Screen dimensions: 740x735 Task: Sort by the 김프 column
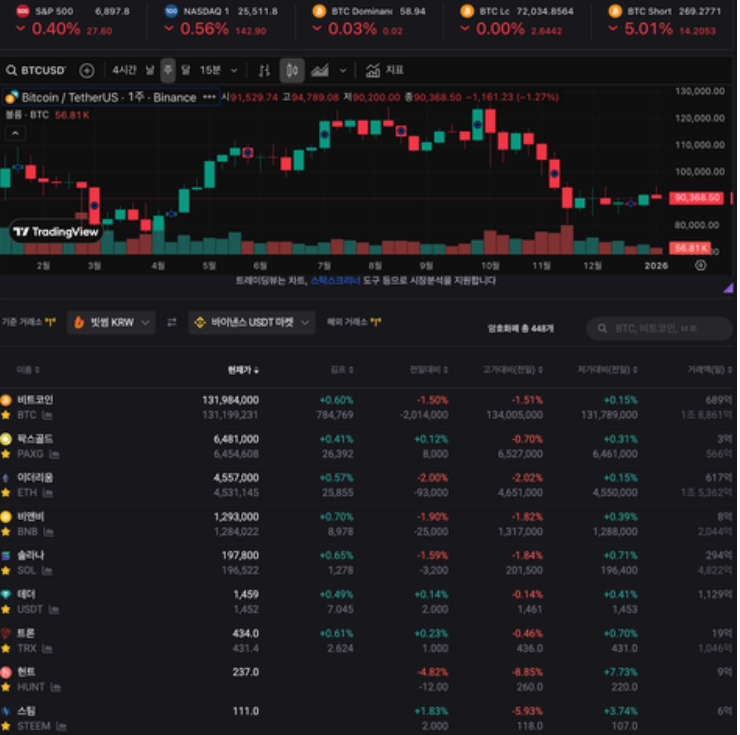[342, 370]
